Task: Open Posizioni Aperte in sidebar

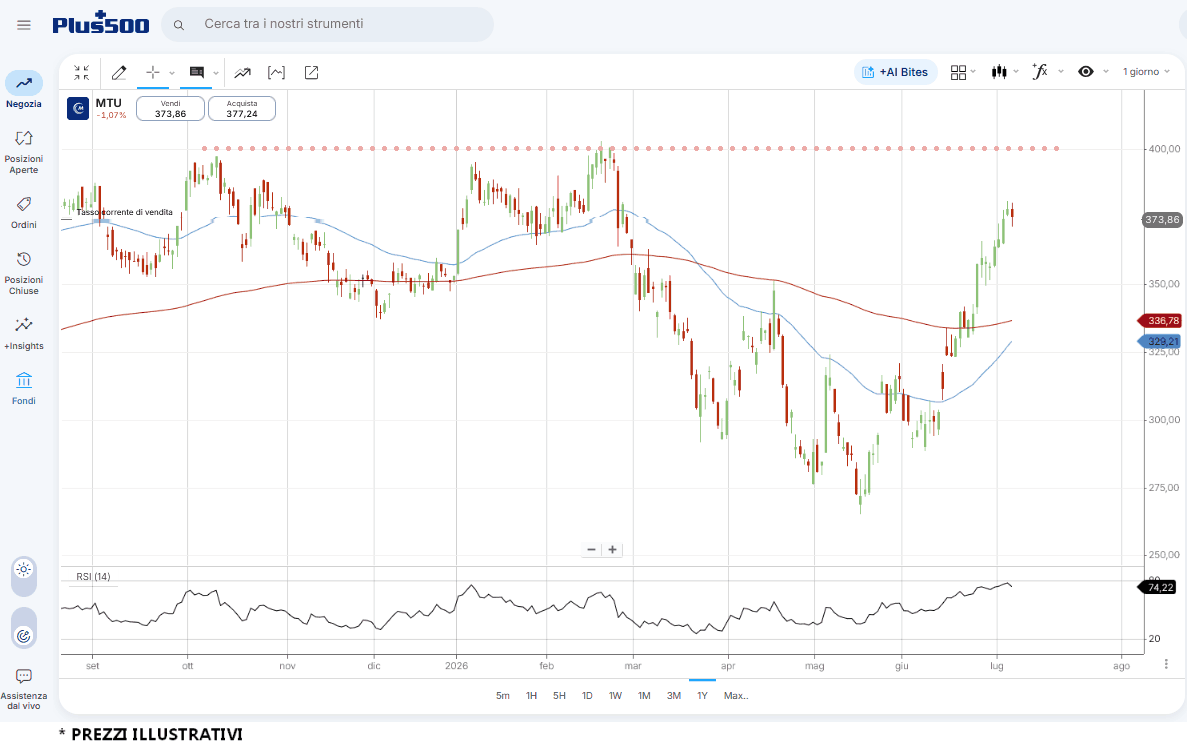Action: click(23, 152)
